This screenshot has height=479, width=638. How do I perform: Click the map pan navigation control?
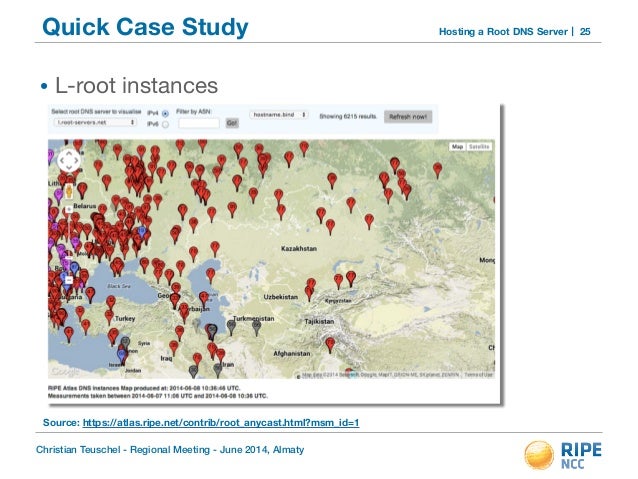point(68,159)
